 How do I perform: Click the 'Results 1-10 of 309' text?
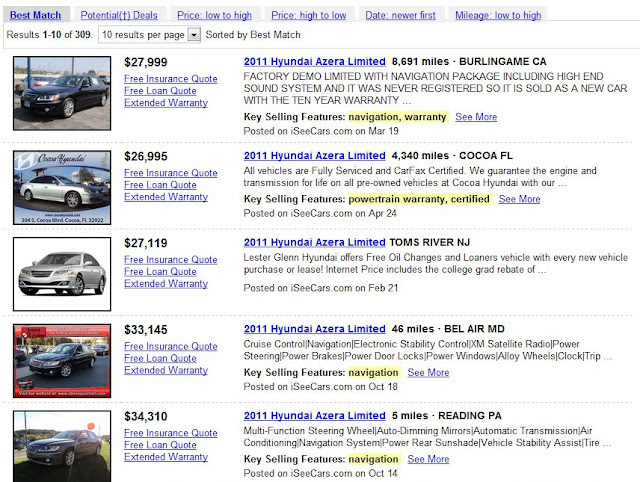(x=49, y=35)
